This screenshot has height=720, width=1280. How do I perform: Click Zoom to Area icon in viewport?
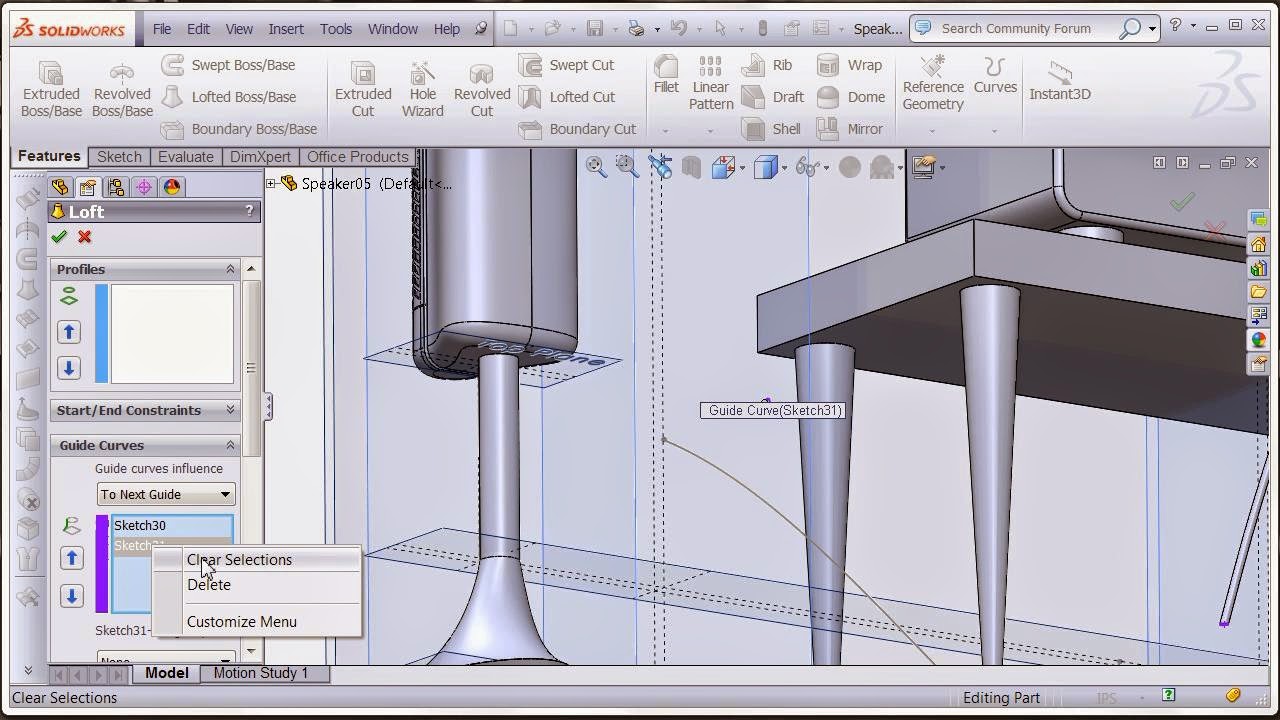click(x=627, y=167)
